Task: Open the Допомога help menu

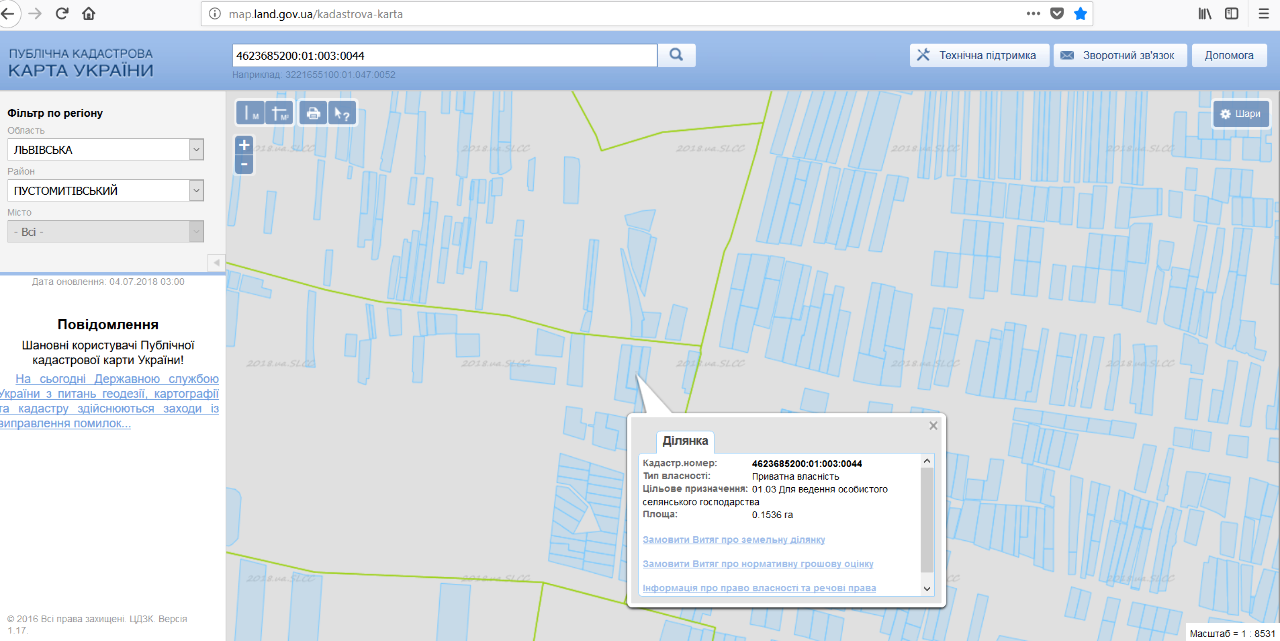Action: (1229, 55)
